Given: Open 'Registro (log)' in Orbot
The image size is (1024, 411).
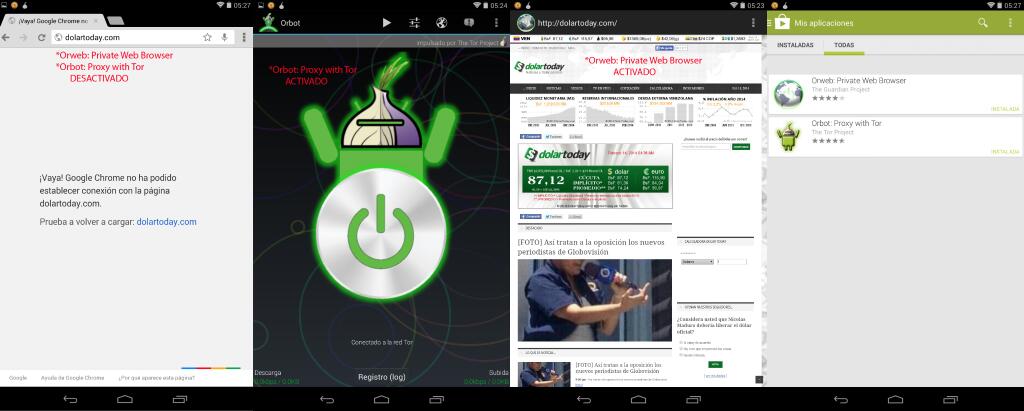Looking at the screenshot, I should pyautogui.click(x=381, y=377).
